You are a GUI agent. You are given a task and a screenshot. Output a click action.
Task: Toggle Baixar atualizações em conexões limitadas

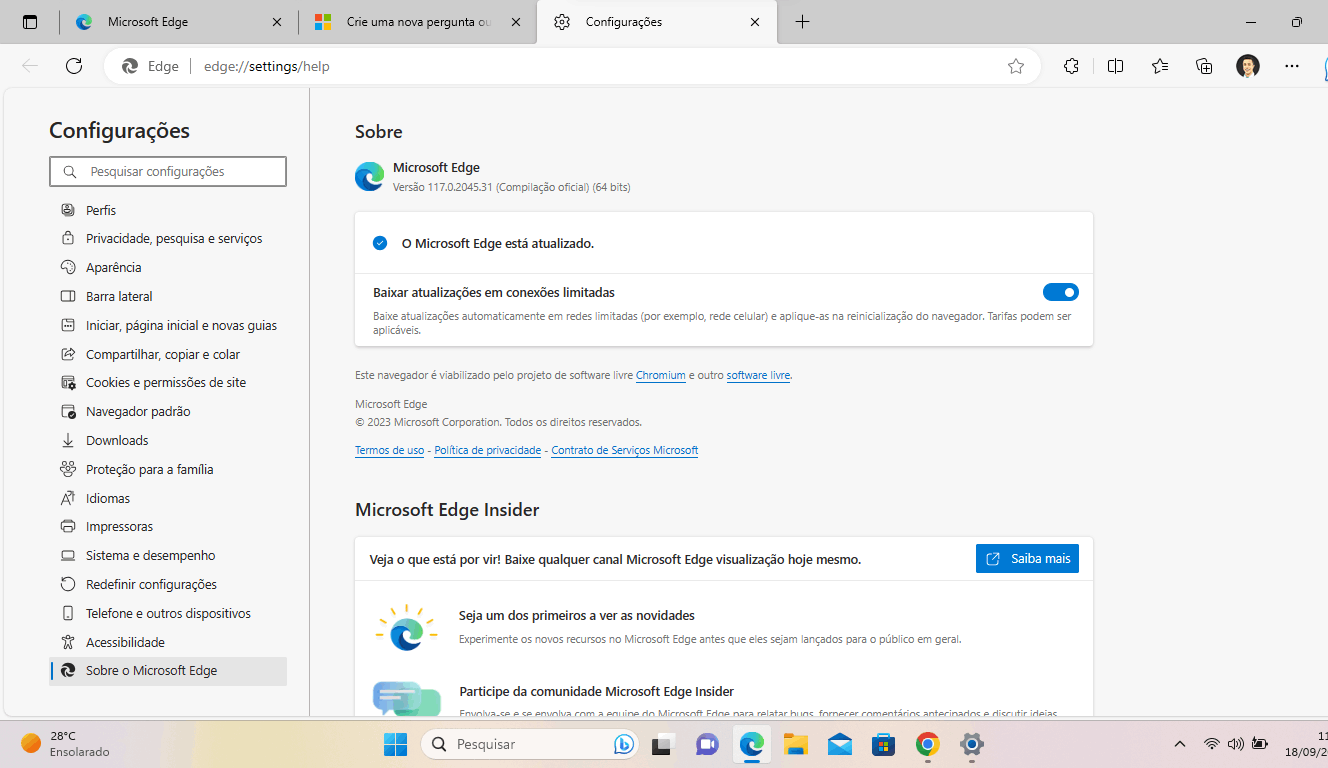click(1060, 292)
